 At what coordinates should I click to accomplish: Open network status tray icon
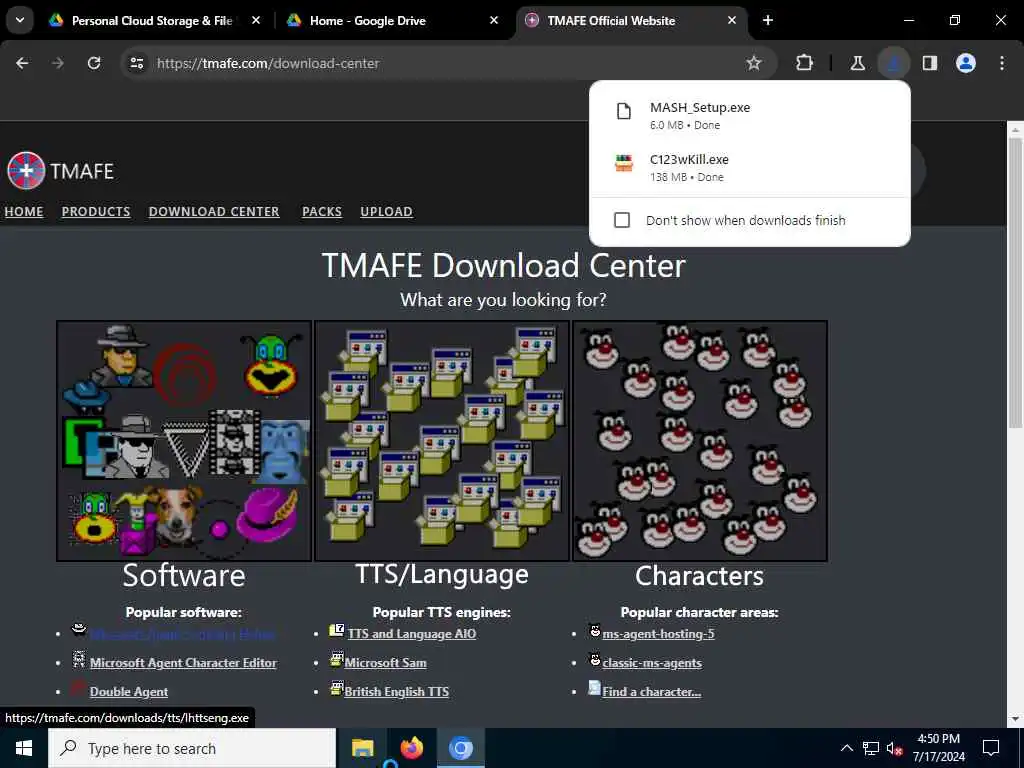tap(871, 748)
